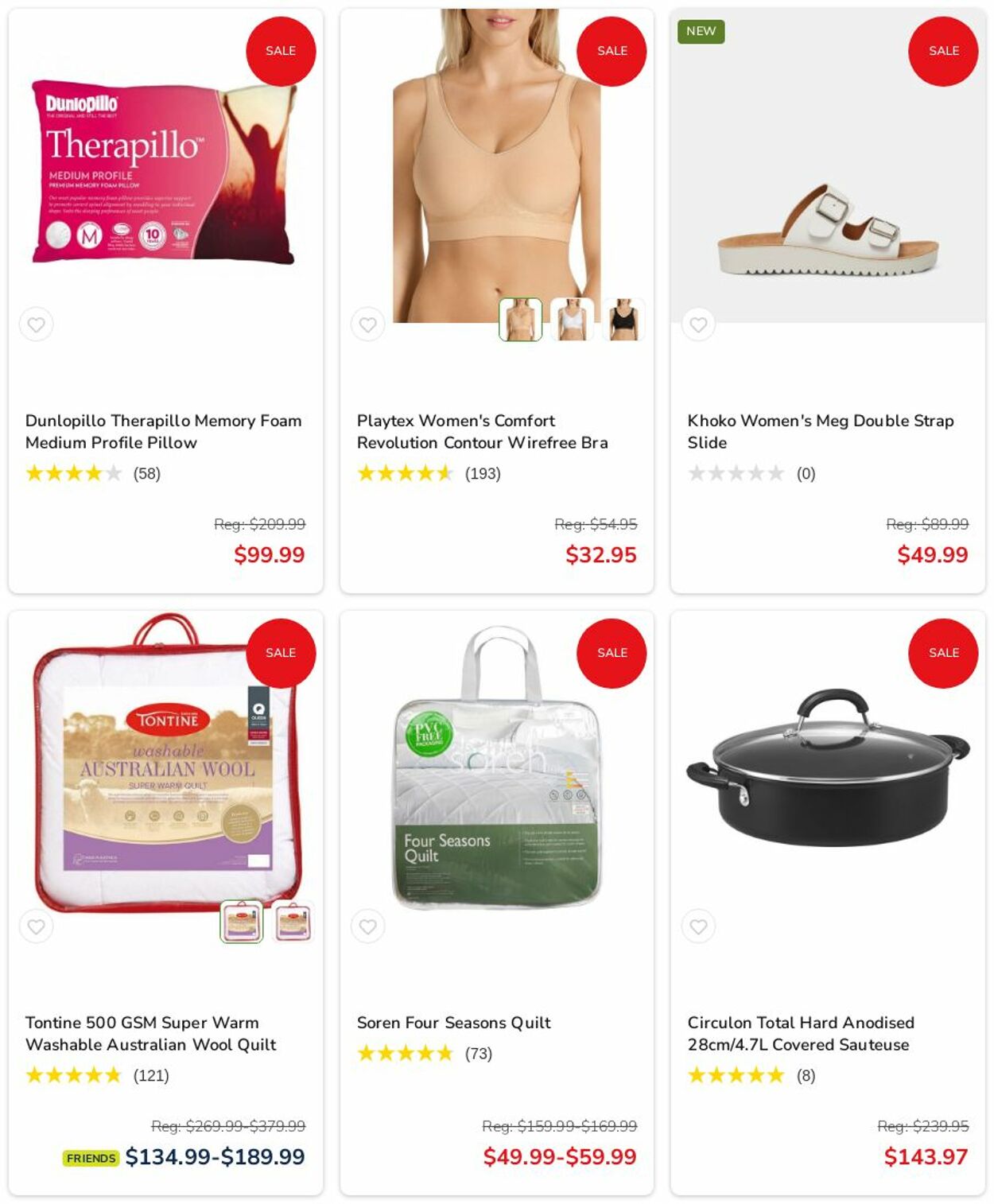Click the FRIENDS price badge on Tontine quilt
This screenshot has width=994, height=1204.
(x=91, y=1158)
